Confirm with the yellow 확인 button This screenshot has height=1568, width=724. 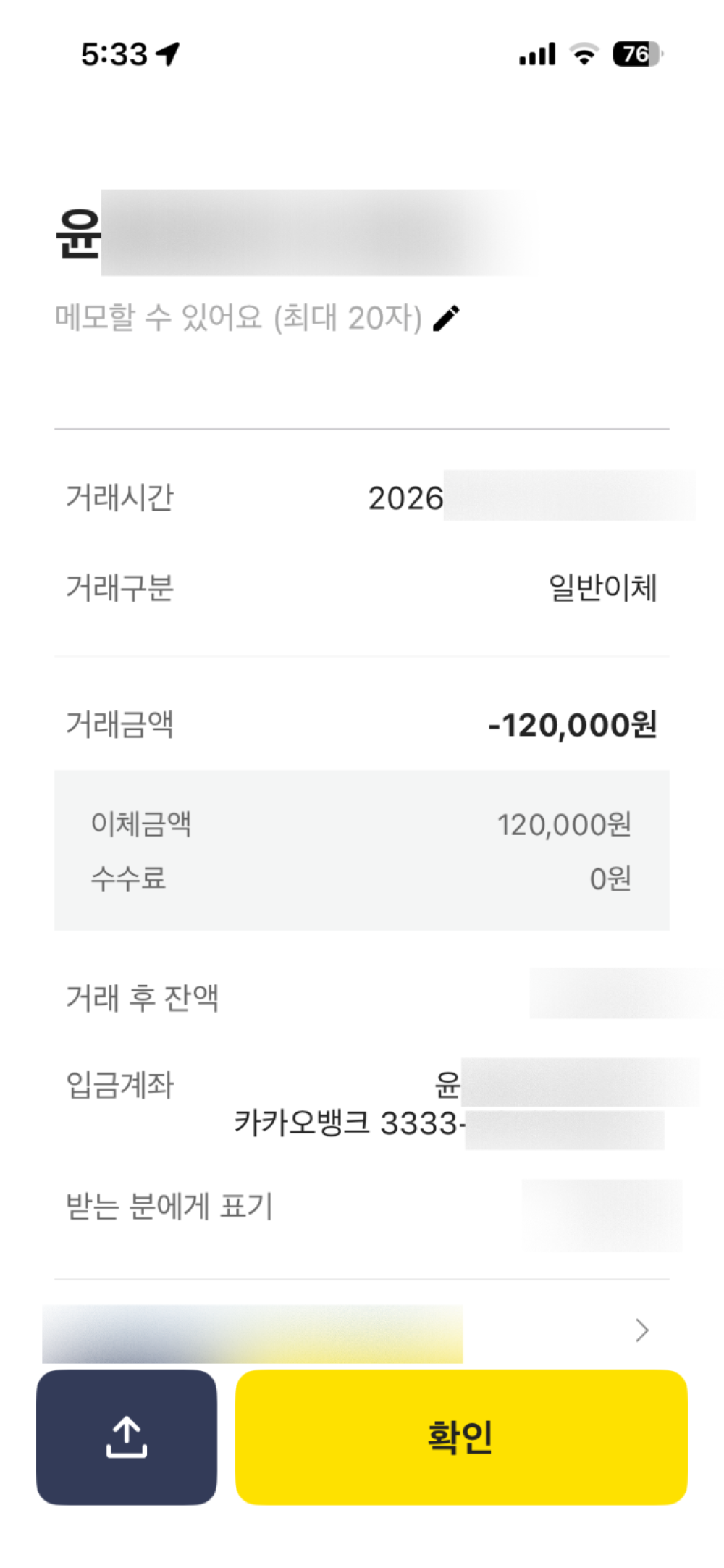(461, 1437)
